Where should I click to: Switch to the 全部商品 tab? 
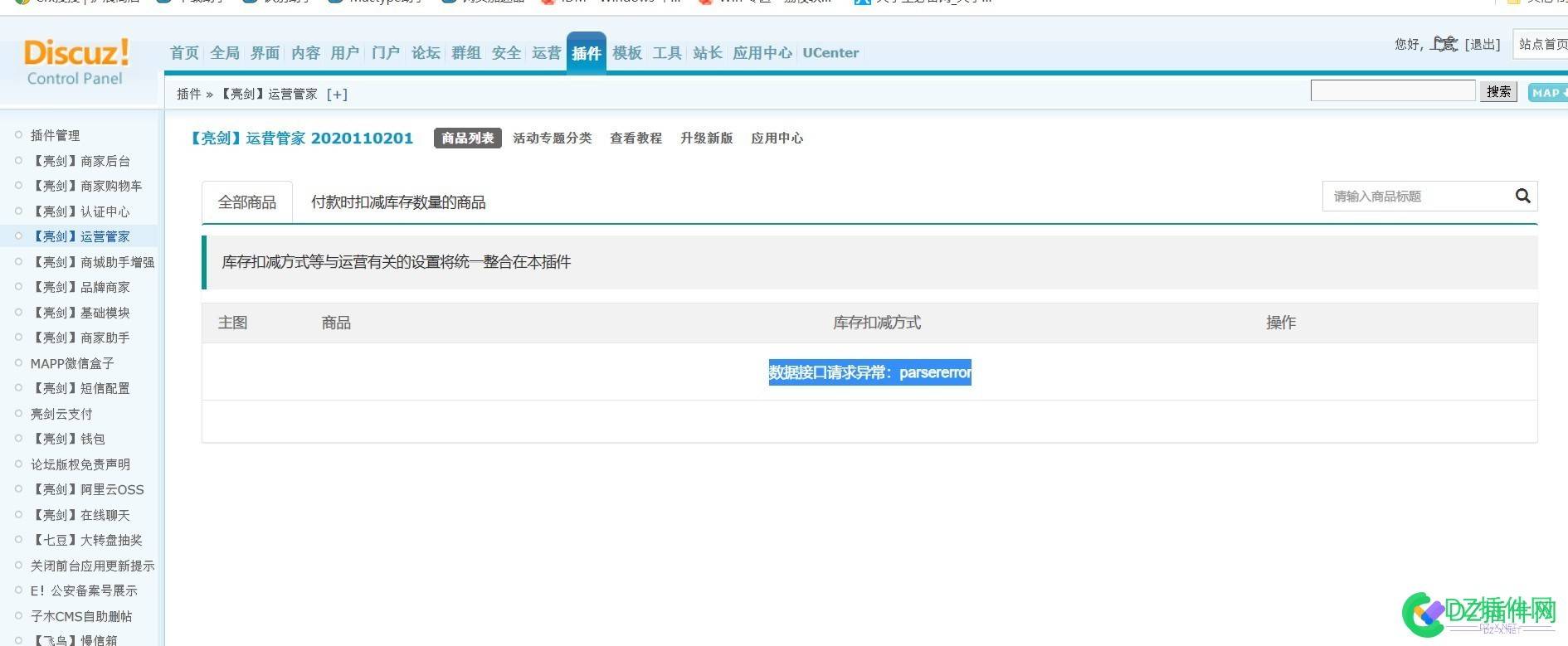247,202
